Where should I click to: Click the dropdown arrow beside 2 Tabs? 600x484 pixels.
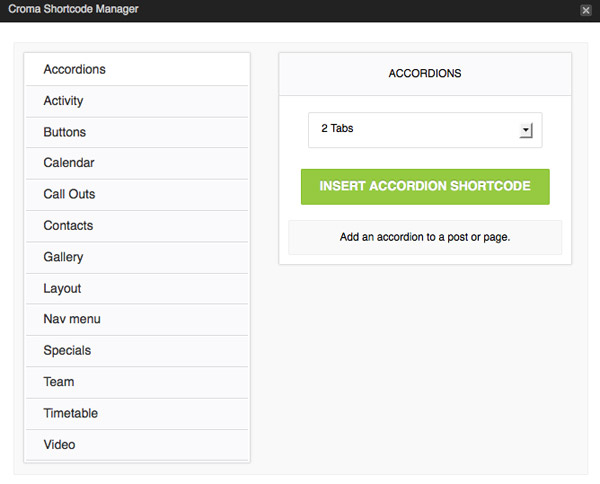point(526,130)
